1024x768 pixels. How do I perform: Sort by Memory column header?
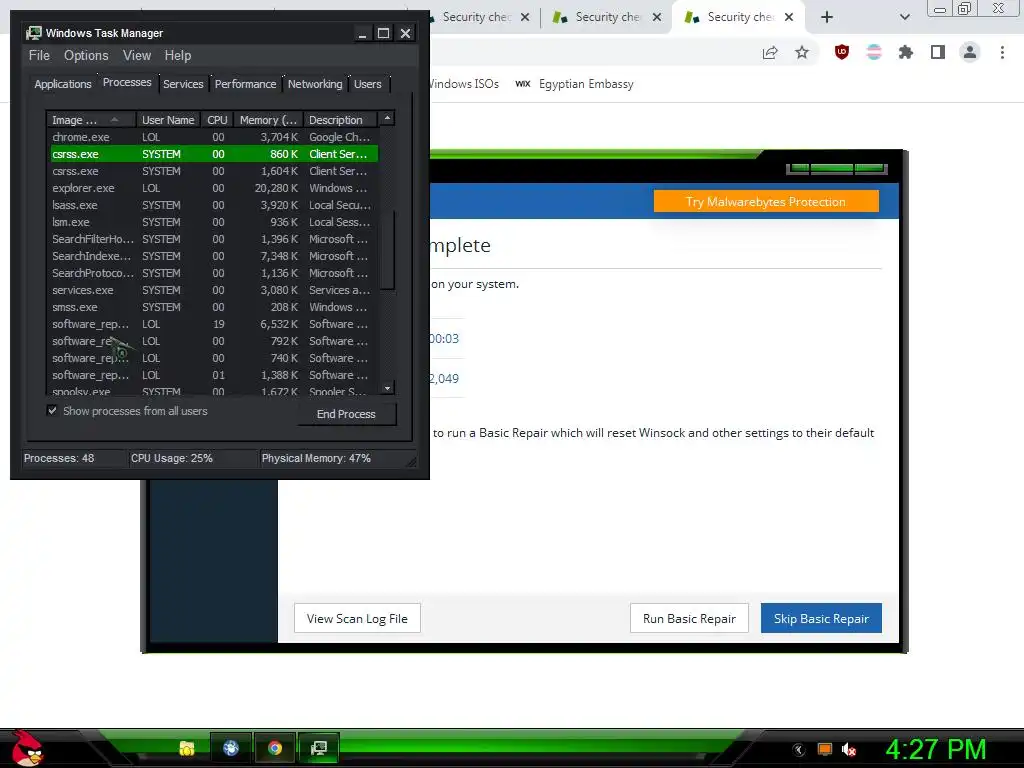268,120
